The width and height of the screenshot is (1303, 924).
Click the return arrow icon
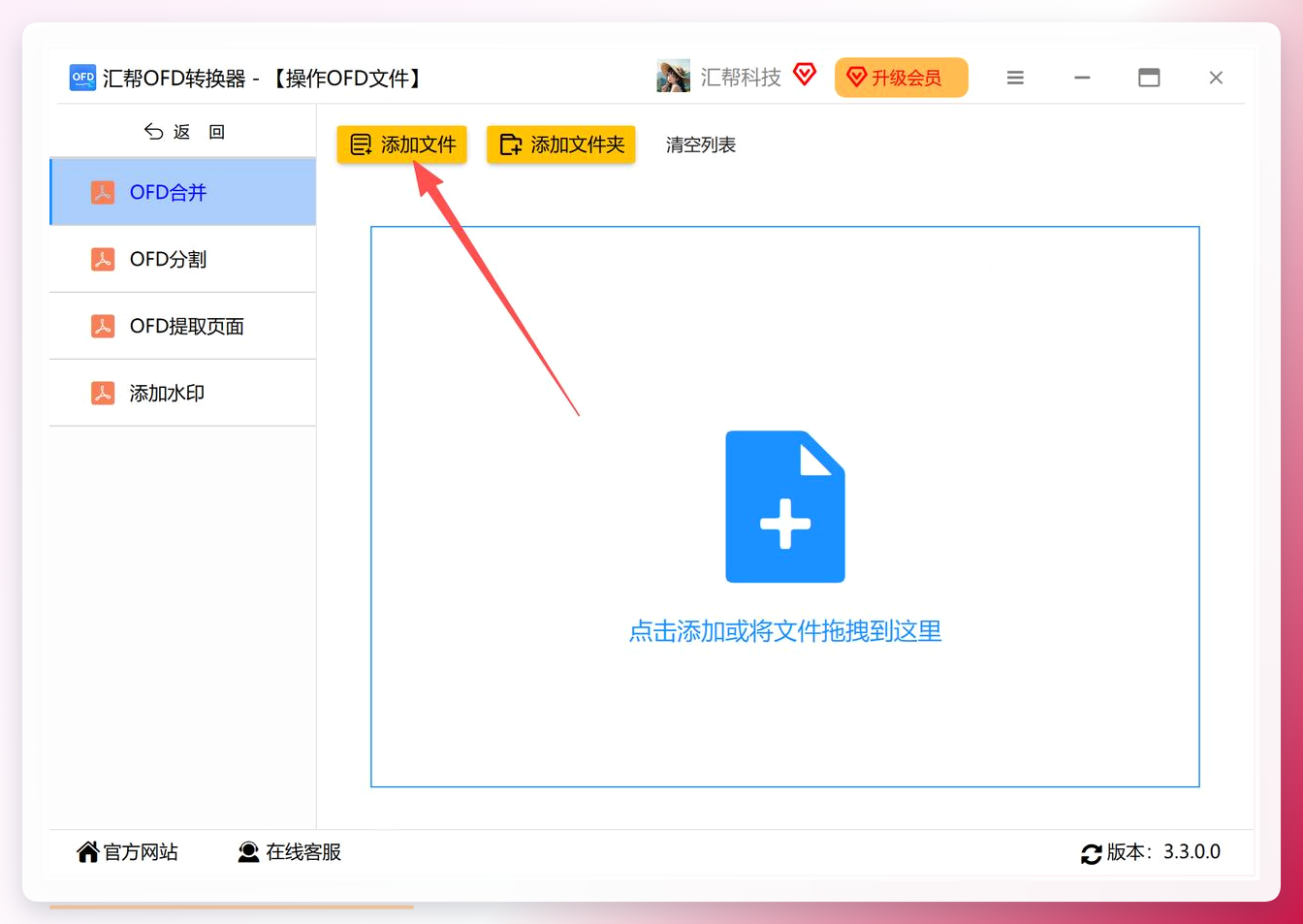coord(153,131)
